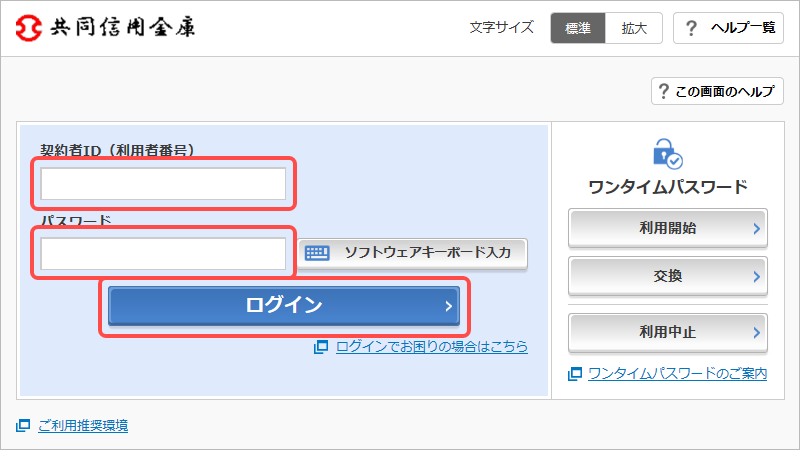Click the question mark icon in ヘルプ一覧
The width and height of the screenshot is (800, 450).
(x=691, y=28)
